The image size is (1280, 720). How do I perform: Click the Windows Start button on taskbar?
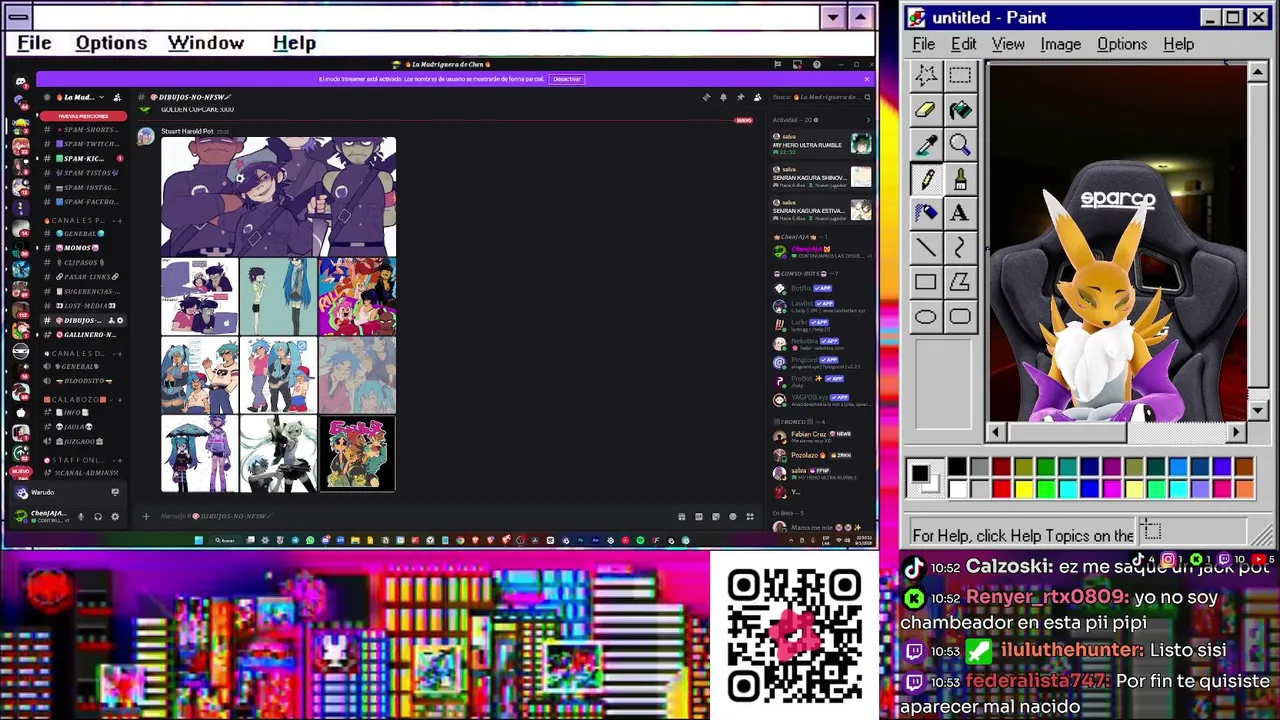(x=198, y=540)
